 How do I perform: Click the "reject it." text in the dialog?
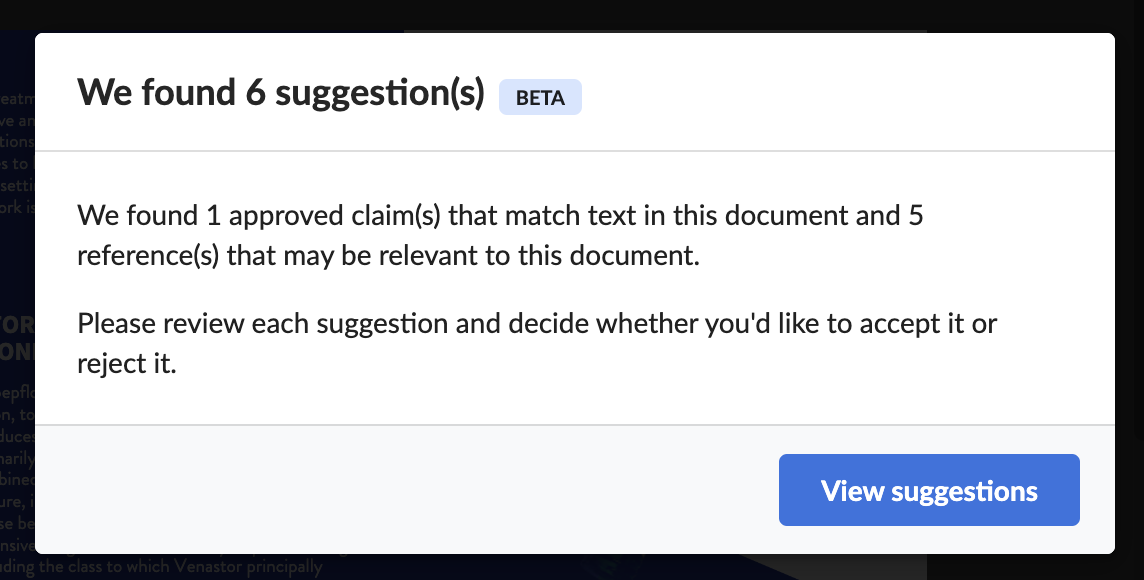(127, 363)
